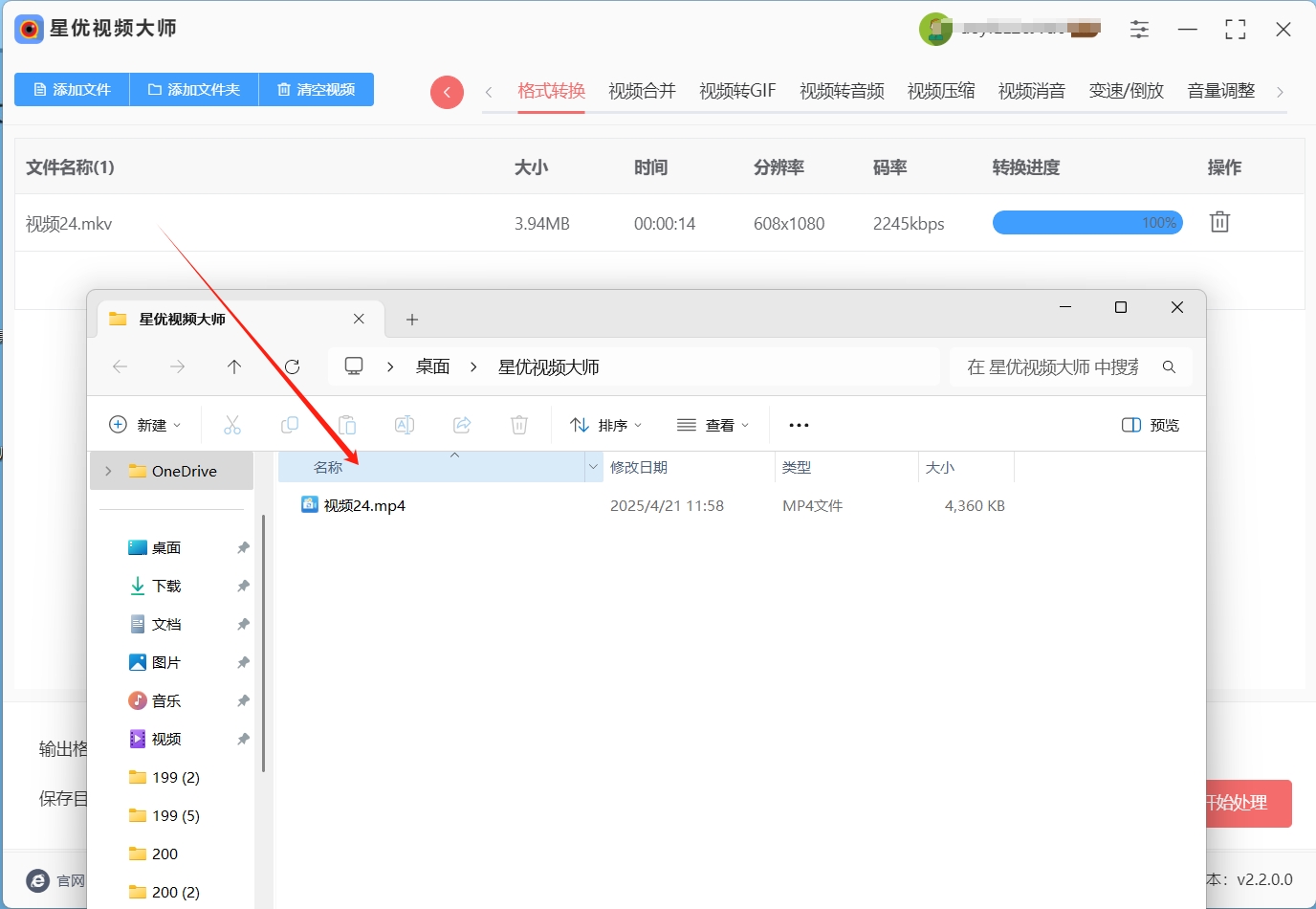Click the copy icon in Explorer toolbar

tap(290, 425)
